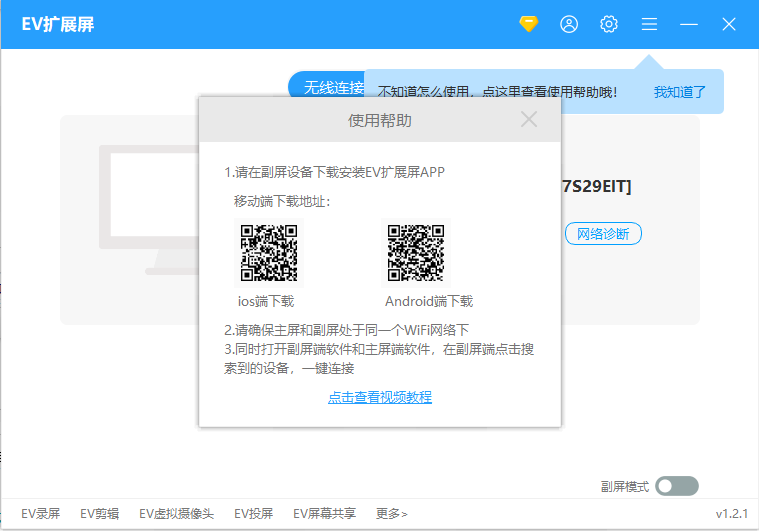
Task: Open the EV录屏 link
Action: coord(41,514)
